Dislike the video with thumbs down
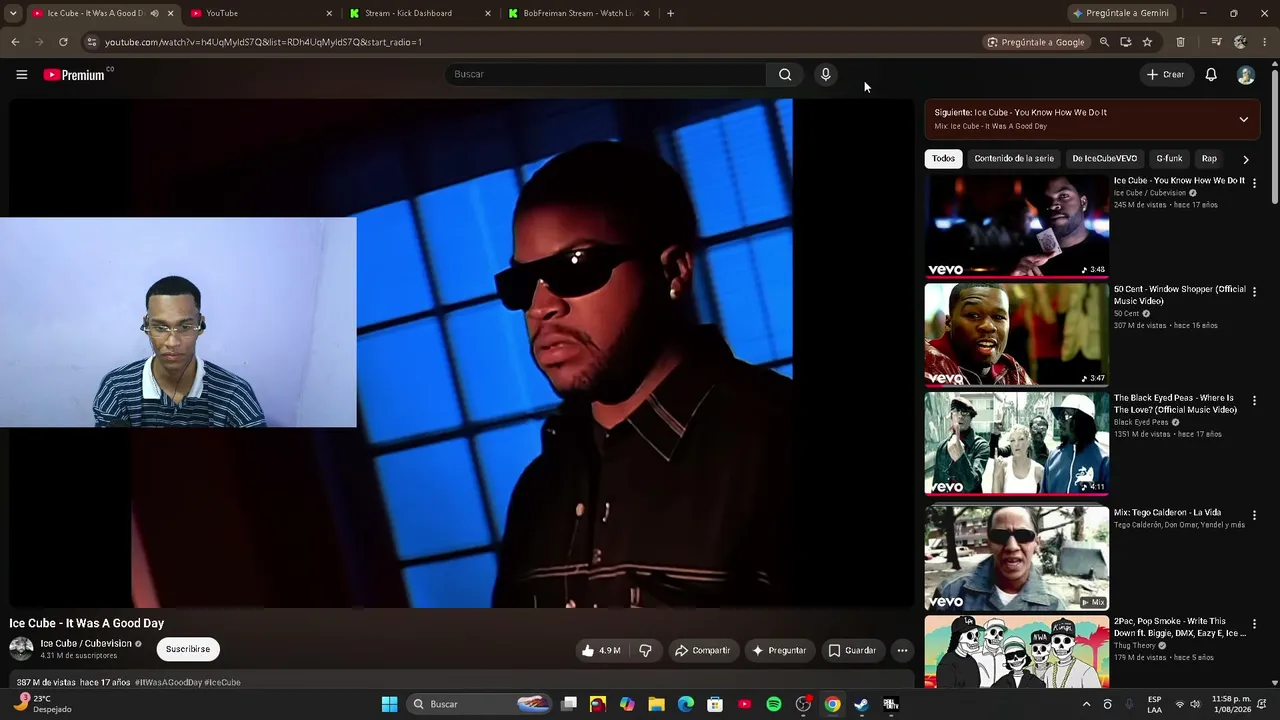Image resolution: width=1280 pixels, height=720 pixels. click(x=645, y=650)
